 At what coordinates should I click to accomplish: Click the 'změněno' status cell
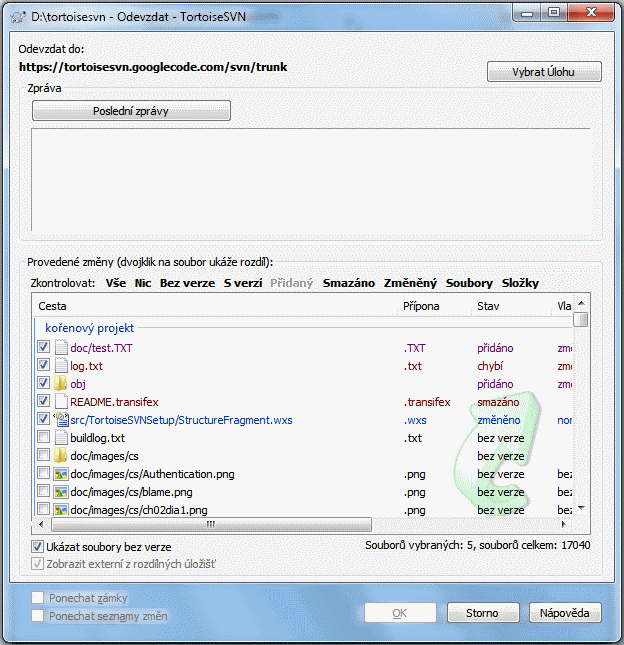tap(499, 420)
